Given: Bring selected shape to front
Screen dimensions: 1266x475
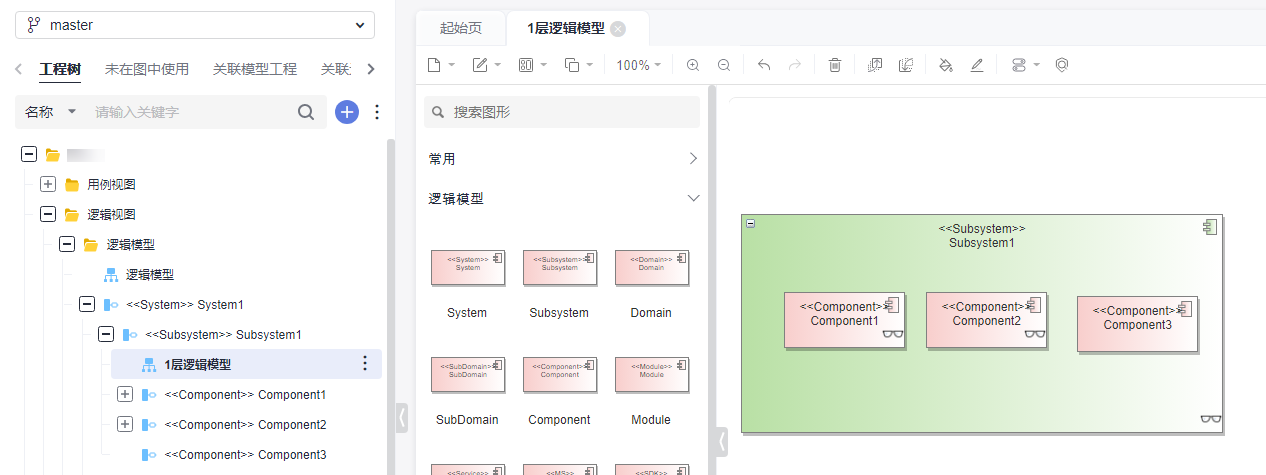Looking at the screenshot, I should pyautogui.click(x=875, y=65).
